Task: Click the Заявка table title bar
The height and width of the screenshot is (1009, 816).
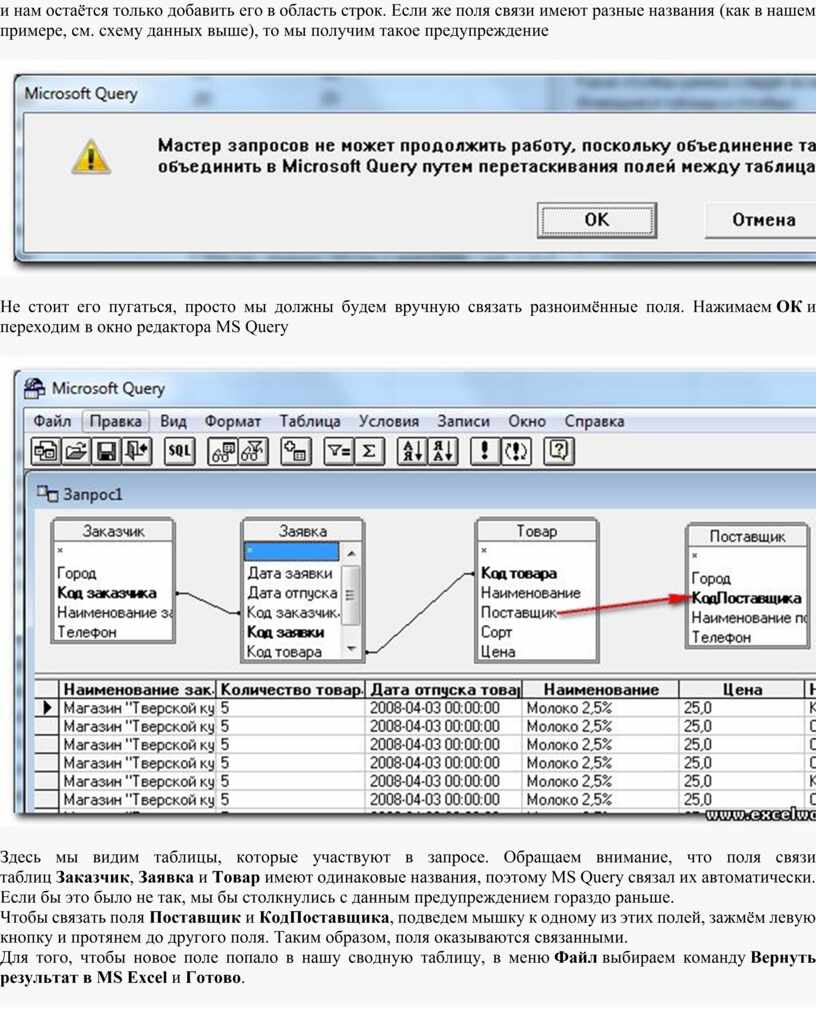Action: (x=302, y=531)
